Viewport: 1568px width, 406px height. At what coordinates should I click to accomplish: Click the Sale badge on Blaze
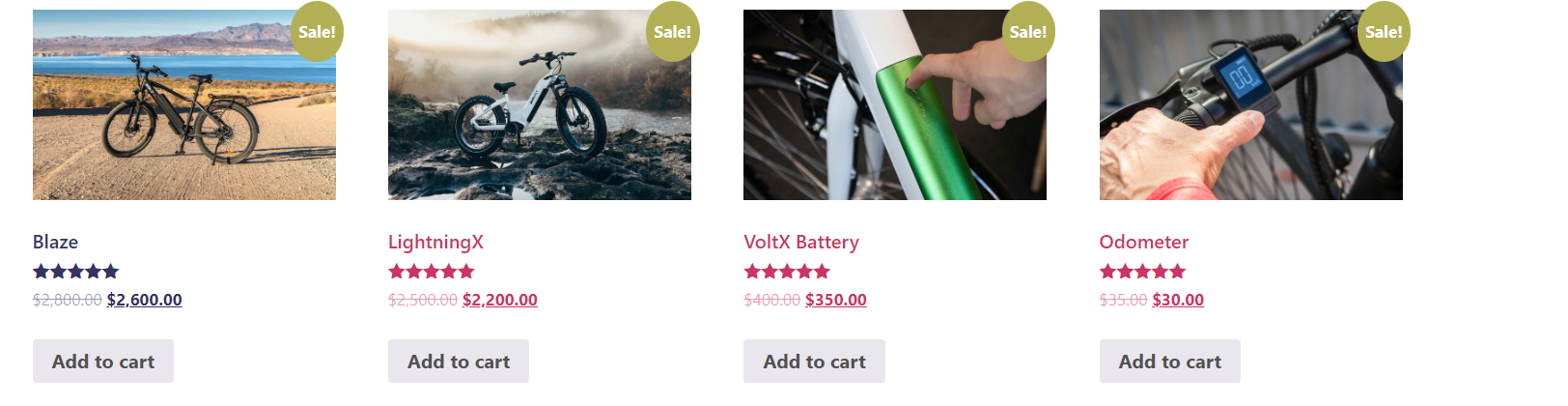(x=317, y=32)
